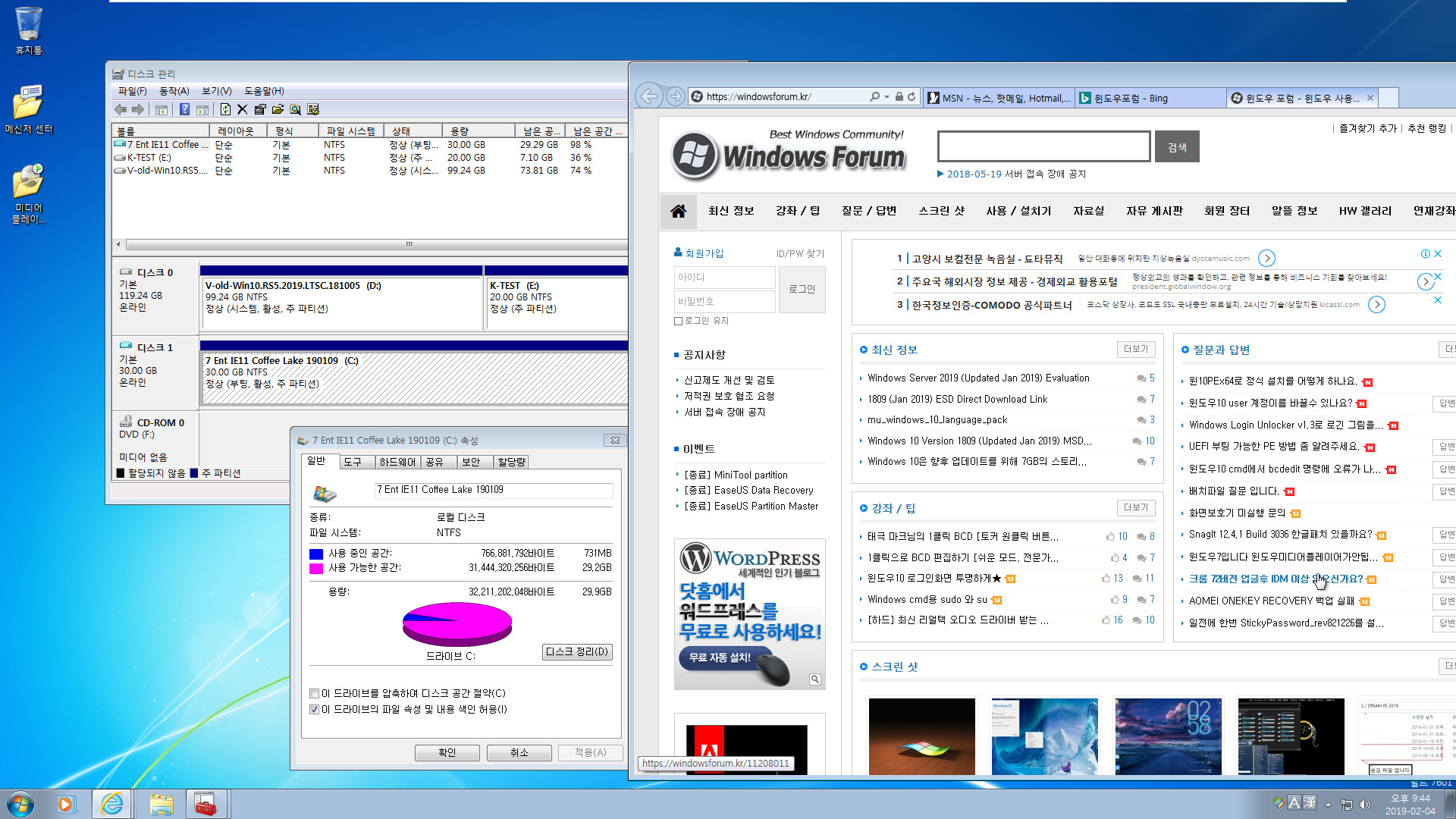Click the volume speaker icon in system tray
The image size is (1456, 819).
click(1365, 805)
